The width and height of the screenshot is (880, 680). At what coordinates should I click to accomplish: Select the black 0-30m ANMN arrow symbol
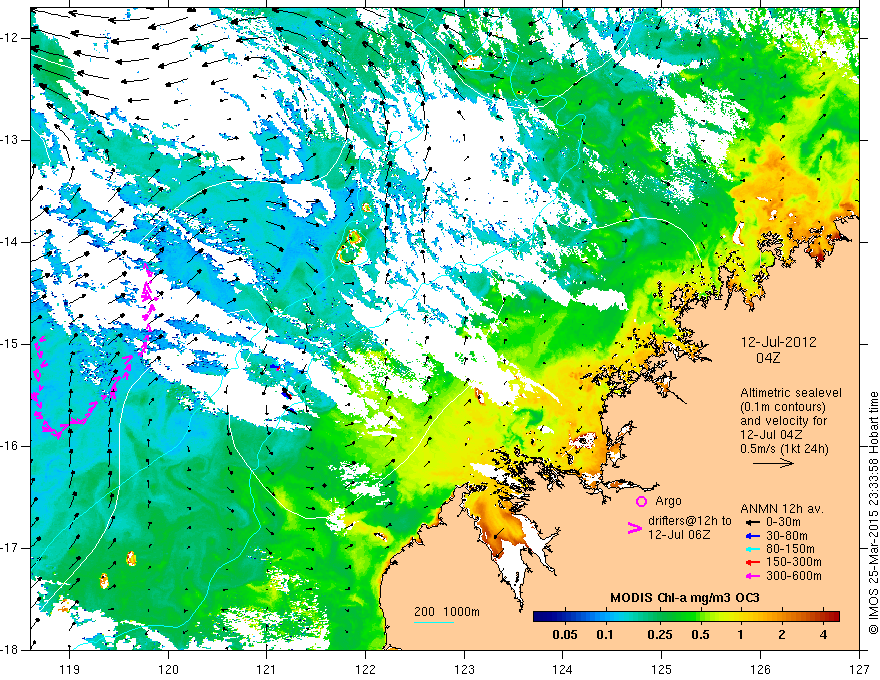tap(752, 522)
